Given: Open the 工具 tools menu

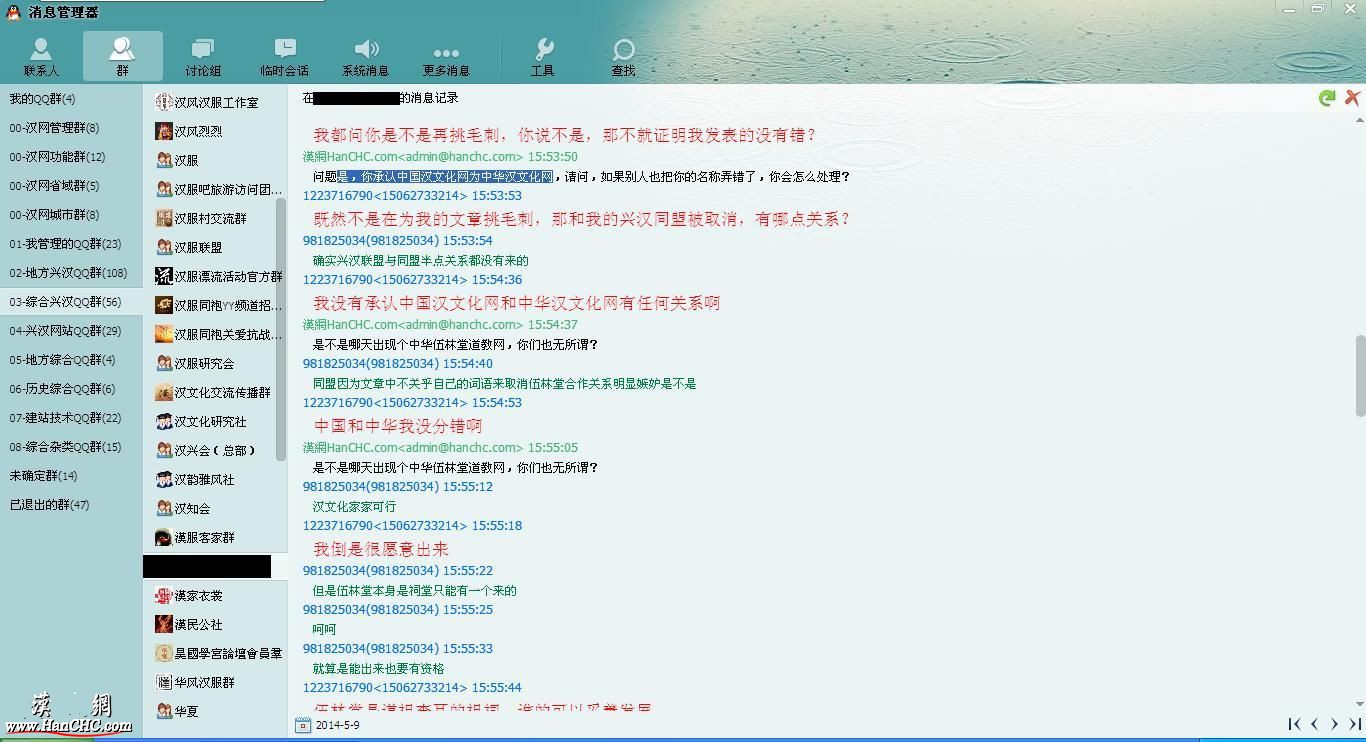Looking at the screenshot, I should click(x=543, y=57).
